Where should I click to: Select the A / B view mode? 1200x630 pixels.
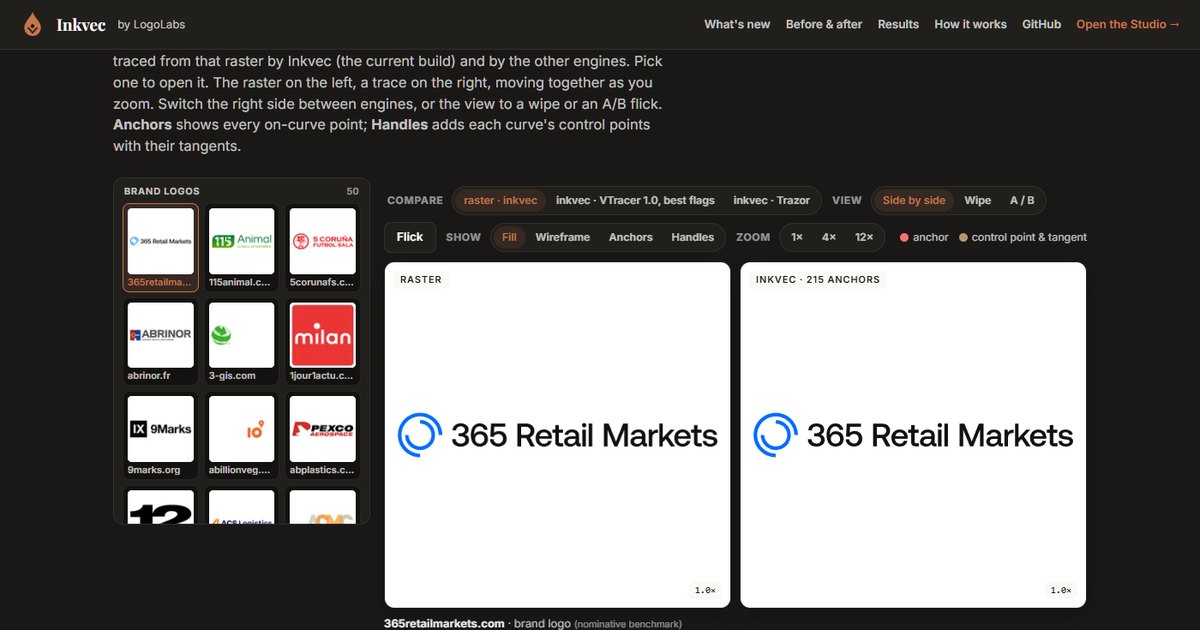[1022, 200]
